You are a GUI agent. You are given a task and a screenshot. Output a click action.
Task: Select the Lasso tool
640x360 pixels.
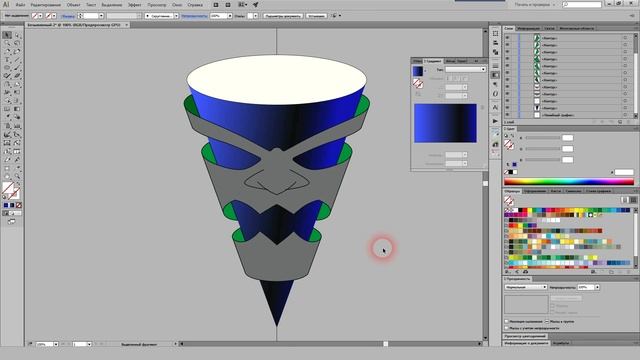tap(17, 44)
